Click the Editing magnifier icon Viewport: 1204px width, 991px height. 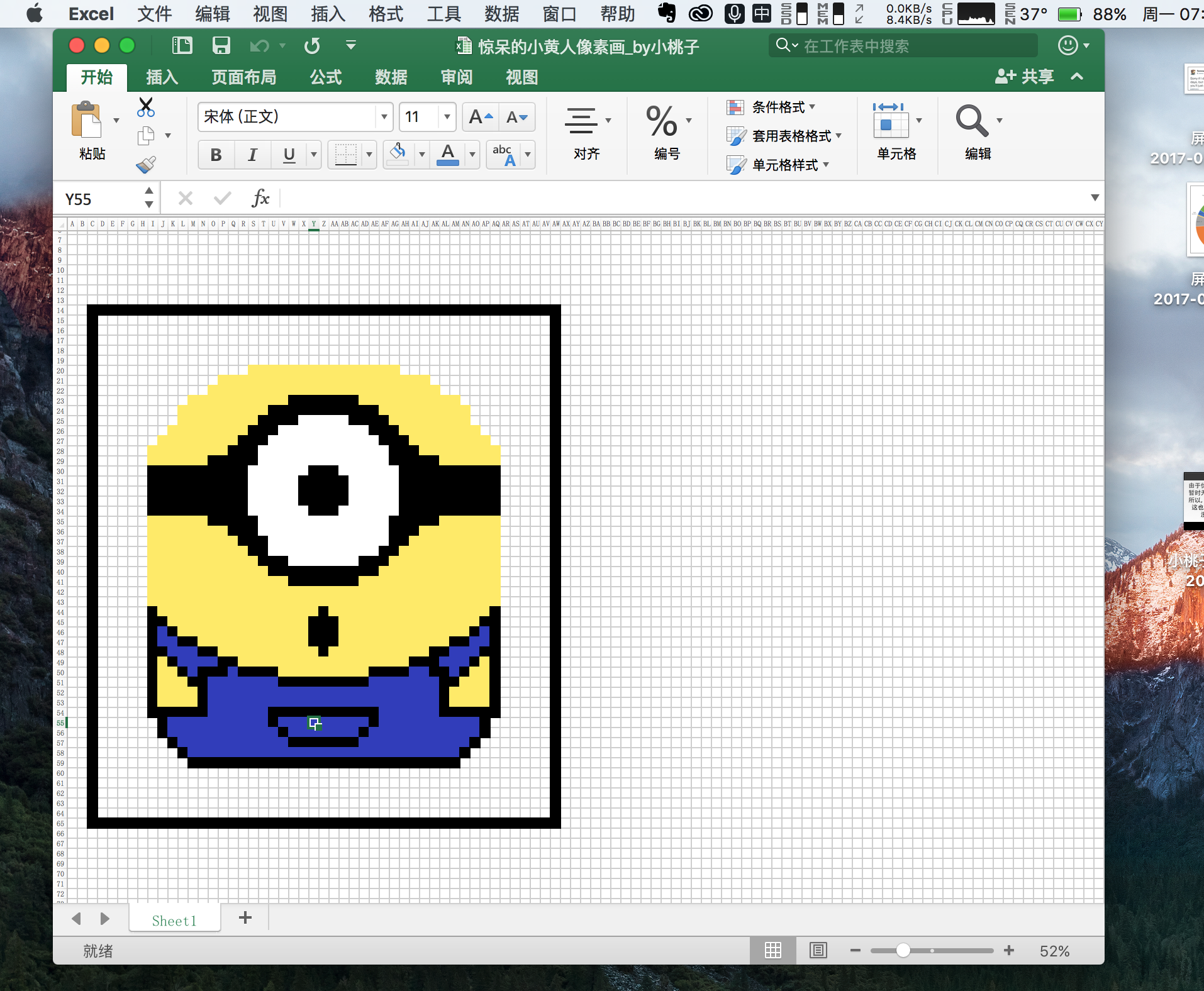click(972, 120)
